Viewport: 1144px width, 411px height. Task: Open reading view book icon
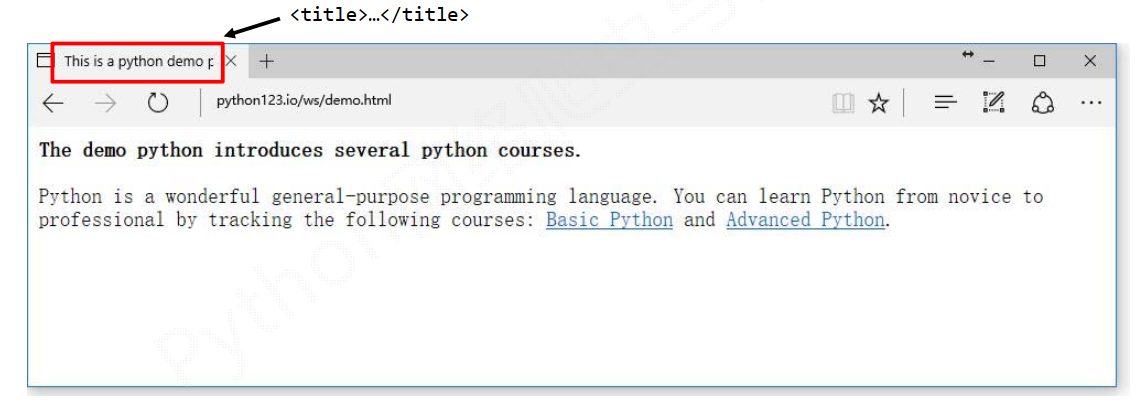(843, 104)
